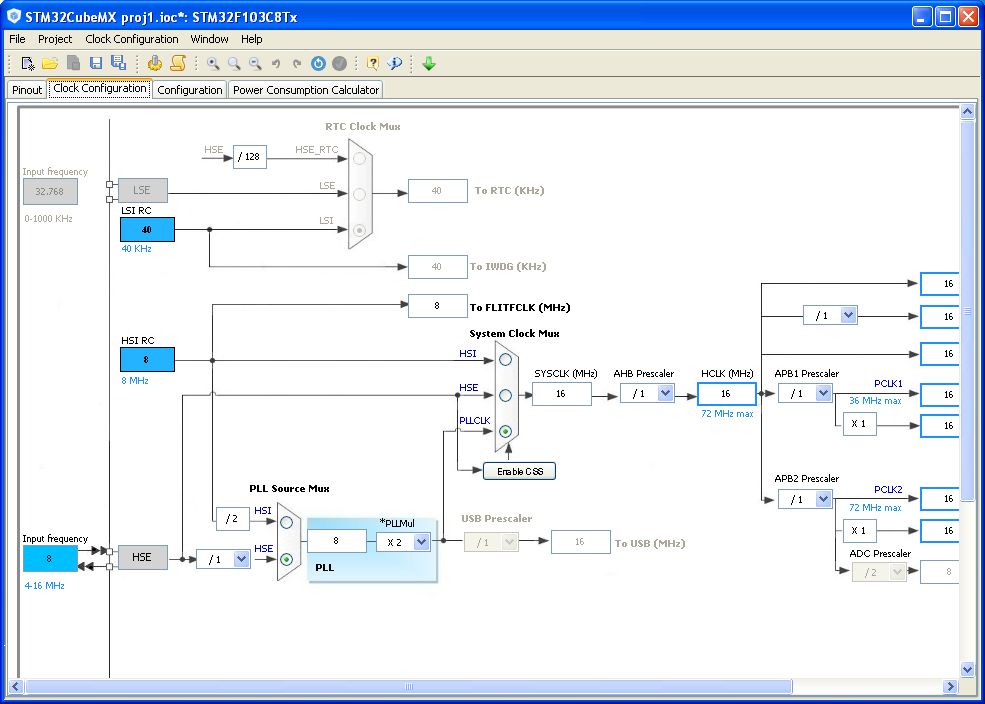Image resolution: width=985 pixels, height=704 pixels.
Task: Save the project with the floppy icon
Action: pyautogui.click(x=95, y=63)
